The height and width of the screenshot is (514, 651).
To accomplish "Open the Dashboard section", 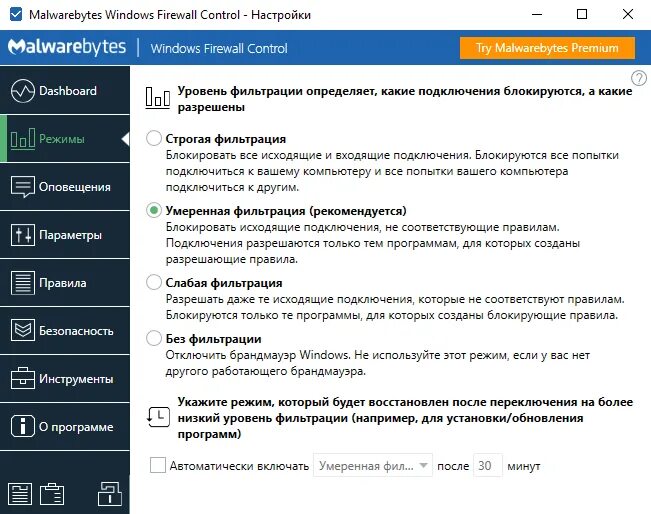I will coord(65,91).
